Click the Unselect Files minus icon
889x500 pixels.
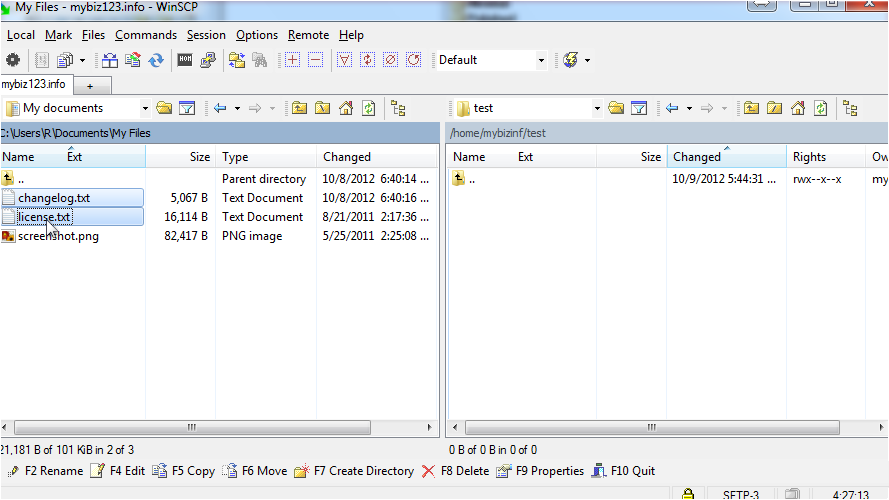click(316, 60)
